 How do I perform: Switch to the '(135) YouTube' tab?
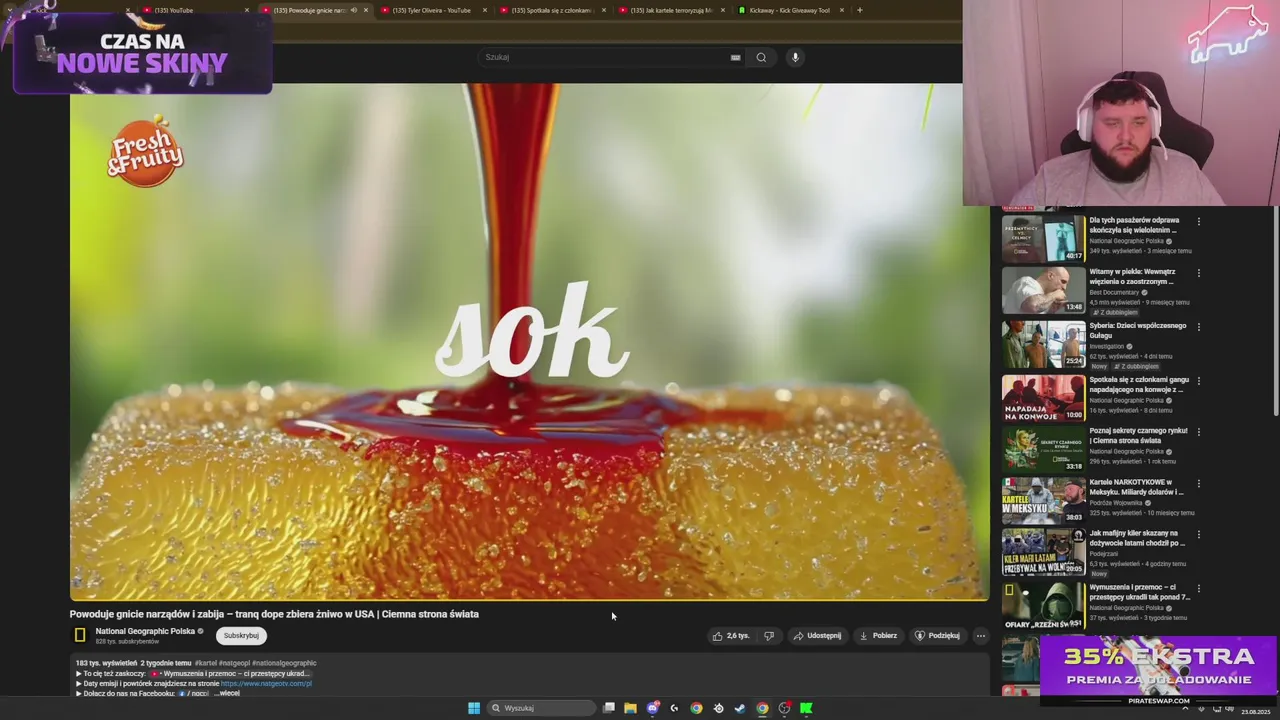click(174, 10)
